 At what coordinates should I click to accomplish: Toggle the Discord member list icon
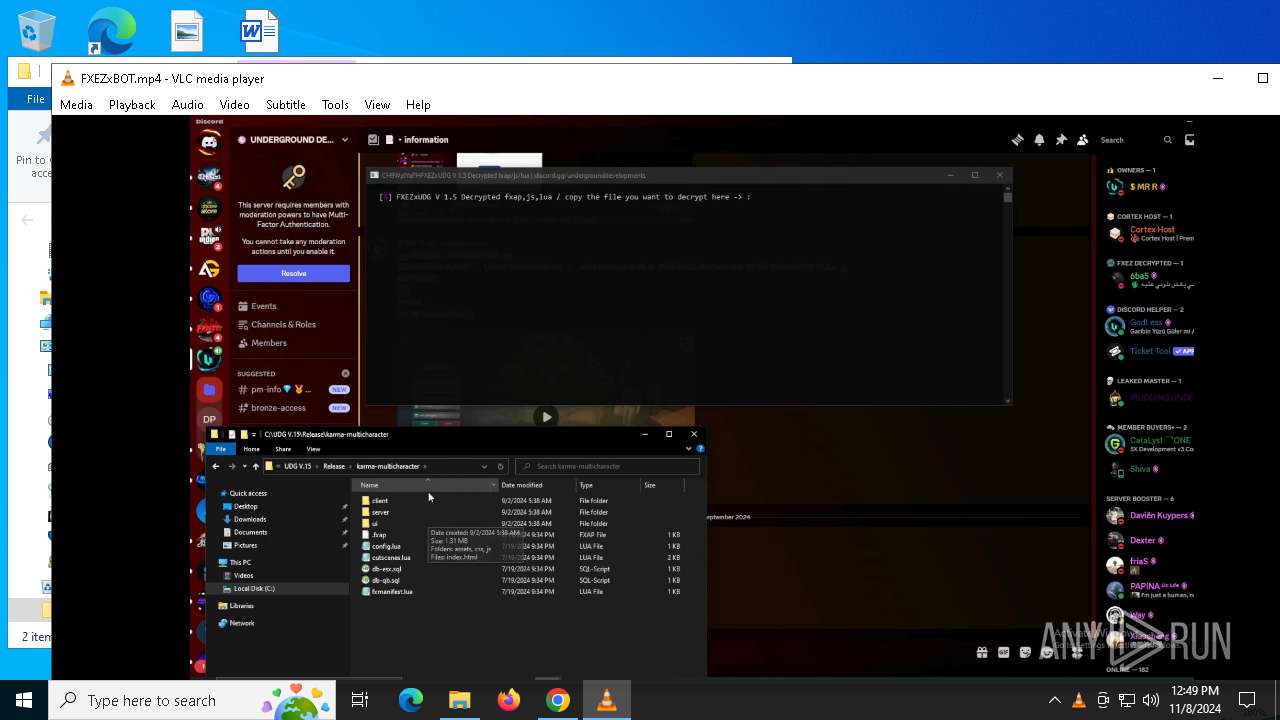(1083, 140)
